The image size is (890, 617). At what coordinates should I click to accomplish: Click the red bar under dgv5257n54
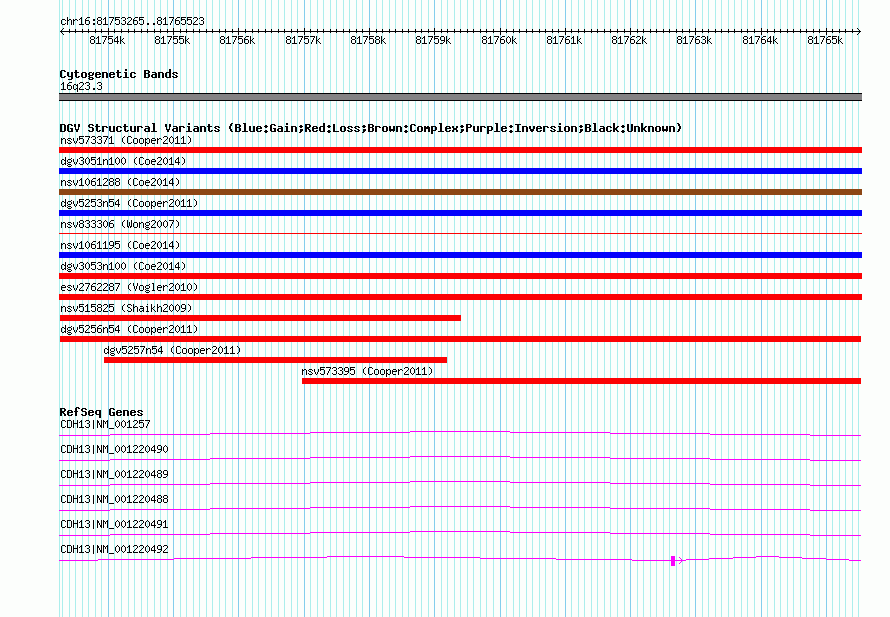click(x=275, y=360)
